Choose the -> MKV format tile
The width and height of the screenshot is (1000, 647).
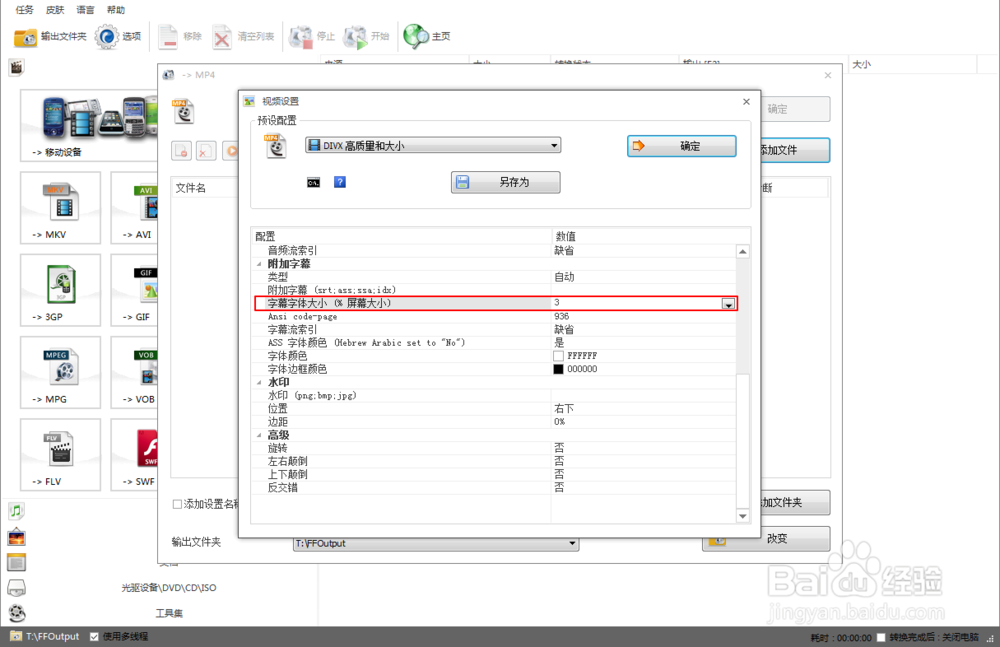click(60, 208)
